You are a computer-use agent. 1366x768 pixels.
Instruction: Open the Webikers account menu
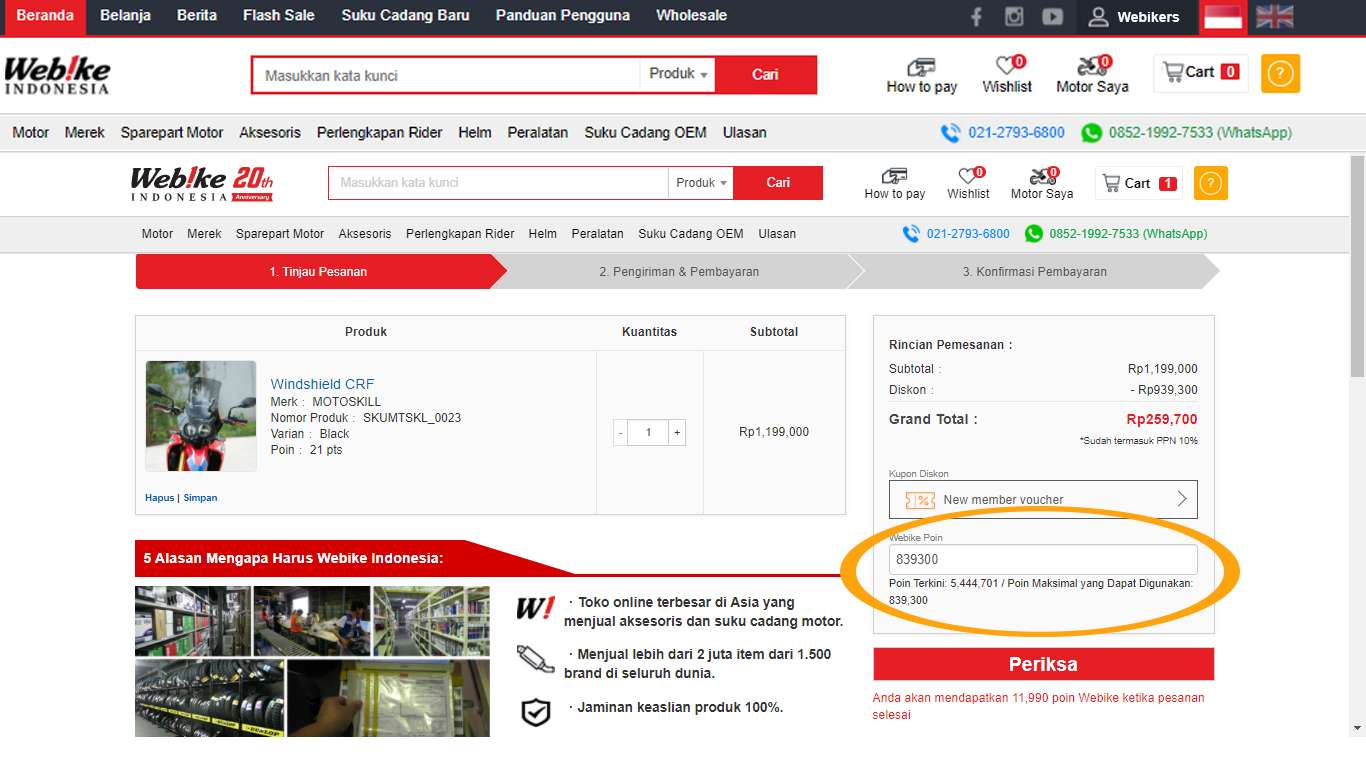coord(1134,17)
